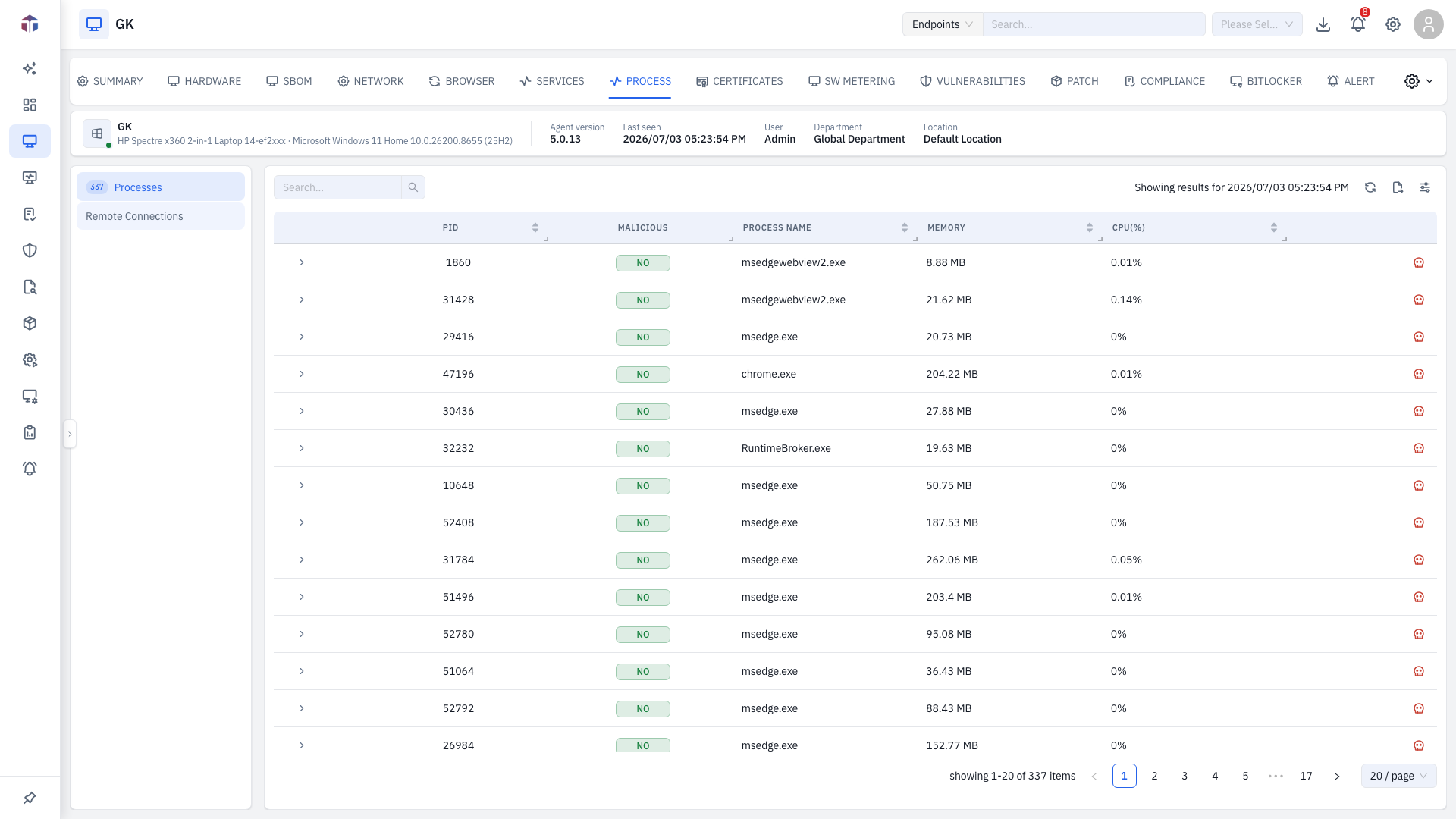Click the kill icon for chrome.exe row

(1419, 374)
